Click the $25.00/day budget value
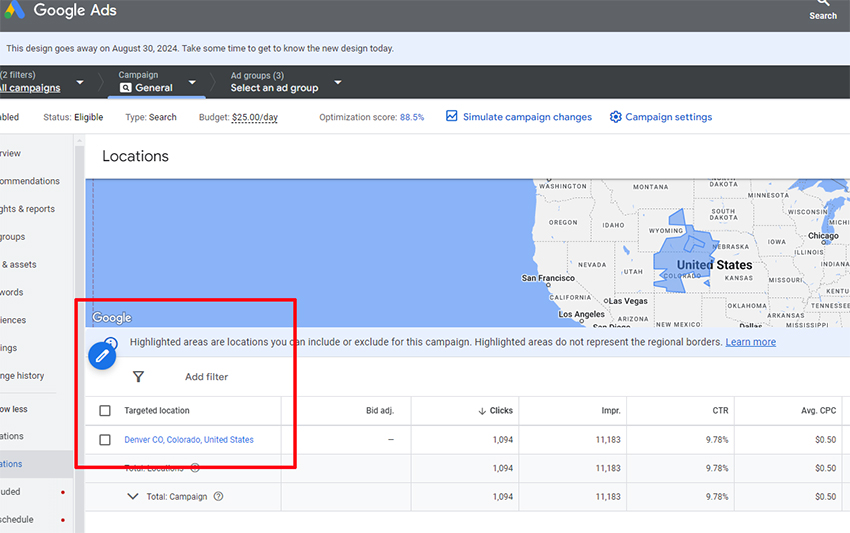The image size is (850, 533). [x=255, y=117]
